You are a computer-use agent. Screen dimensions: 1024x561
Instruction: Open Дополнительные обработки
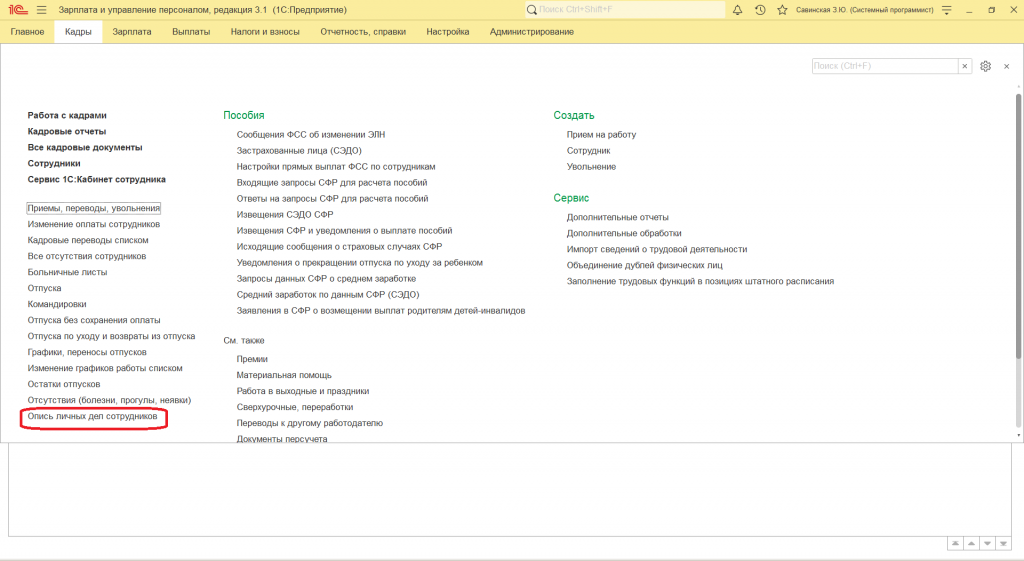click(x=624, y=233)
